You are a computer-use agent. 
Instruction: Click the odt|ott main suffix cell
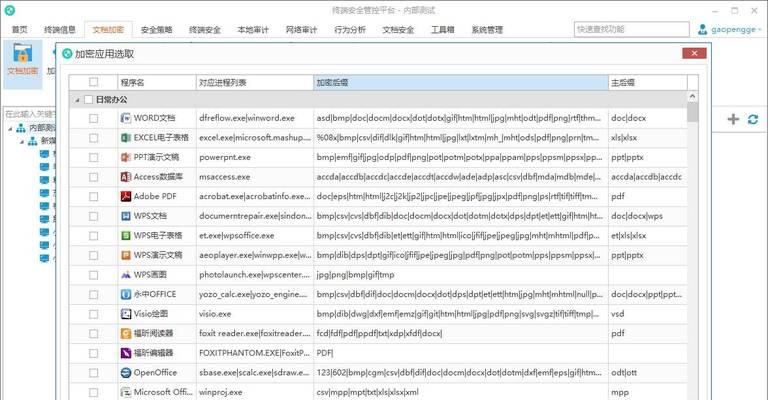648,373
